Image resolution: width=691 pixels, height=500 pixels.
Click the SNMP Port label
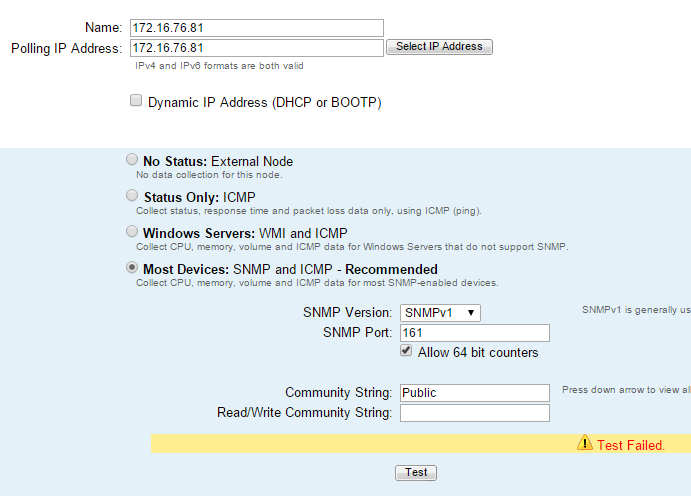357,332
